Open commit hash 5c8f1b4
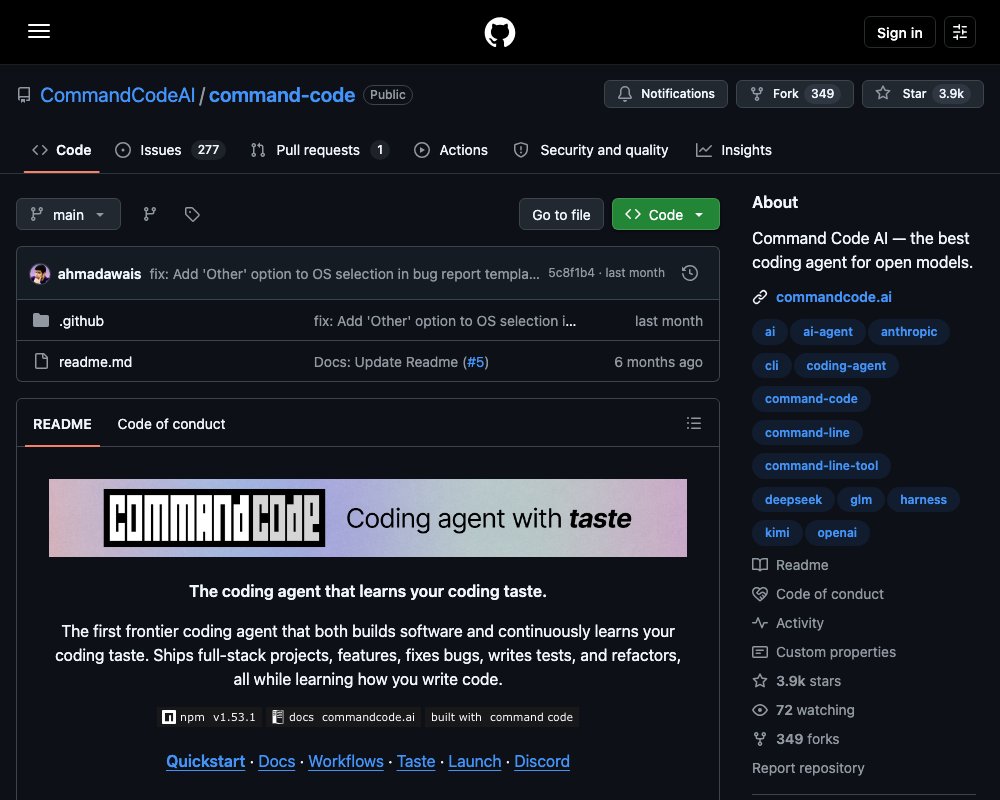This screenshot has height=800, width=1000. tap(571, 273)
